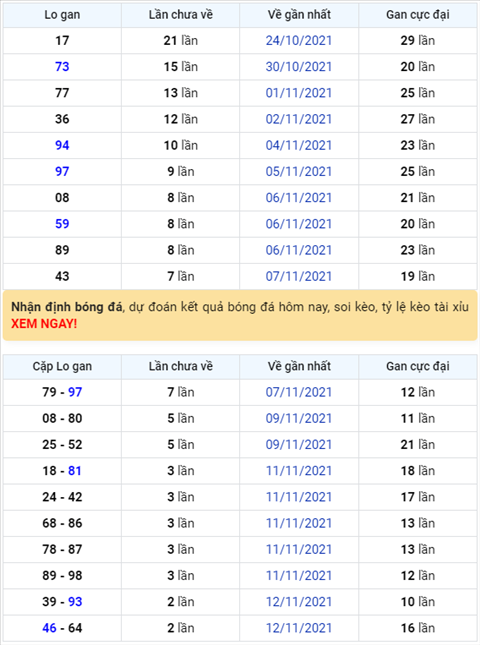480x645 pixels.
Task: Open 11/11/2021 link in row 18 - 81
Action: [x=299, y=471]
